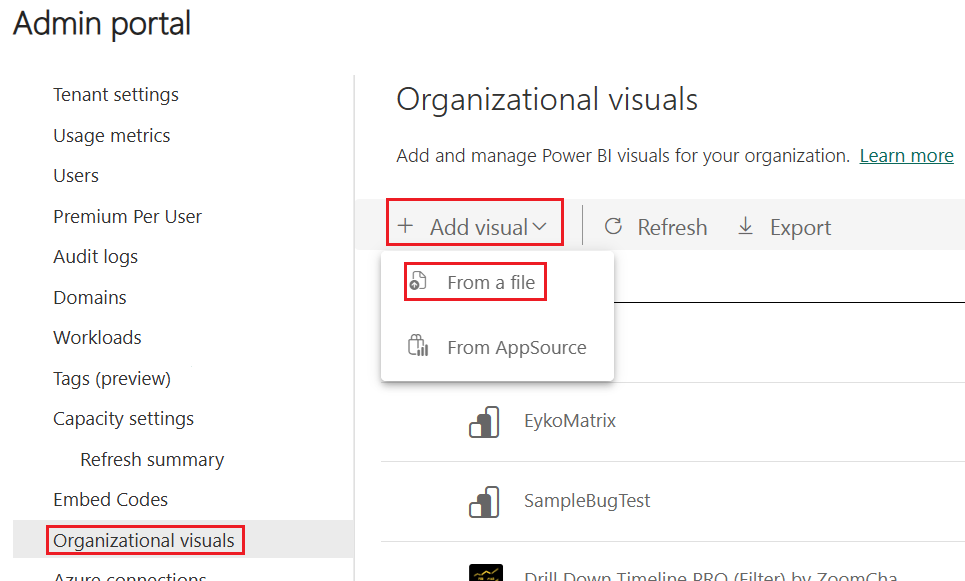Image resolution: width=965 pixels, height=581 pixels.
Task: Open Audit logs section
Action: coord(96,257)
